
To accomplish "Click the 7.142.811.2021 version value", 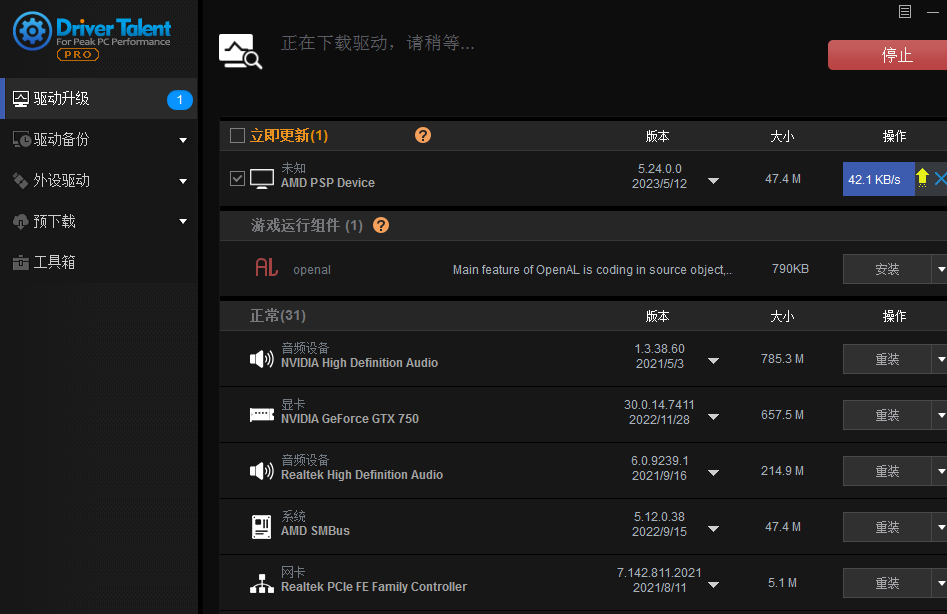I will (659, 572).
